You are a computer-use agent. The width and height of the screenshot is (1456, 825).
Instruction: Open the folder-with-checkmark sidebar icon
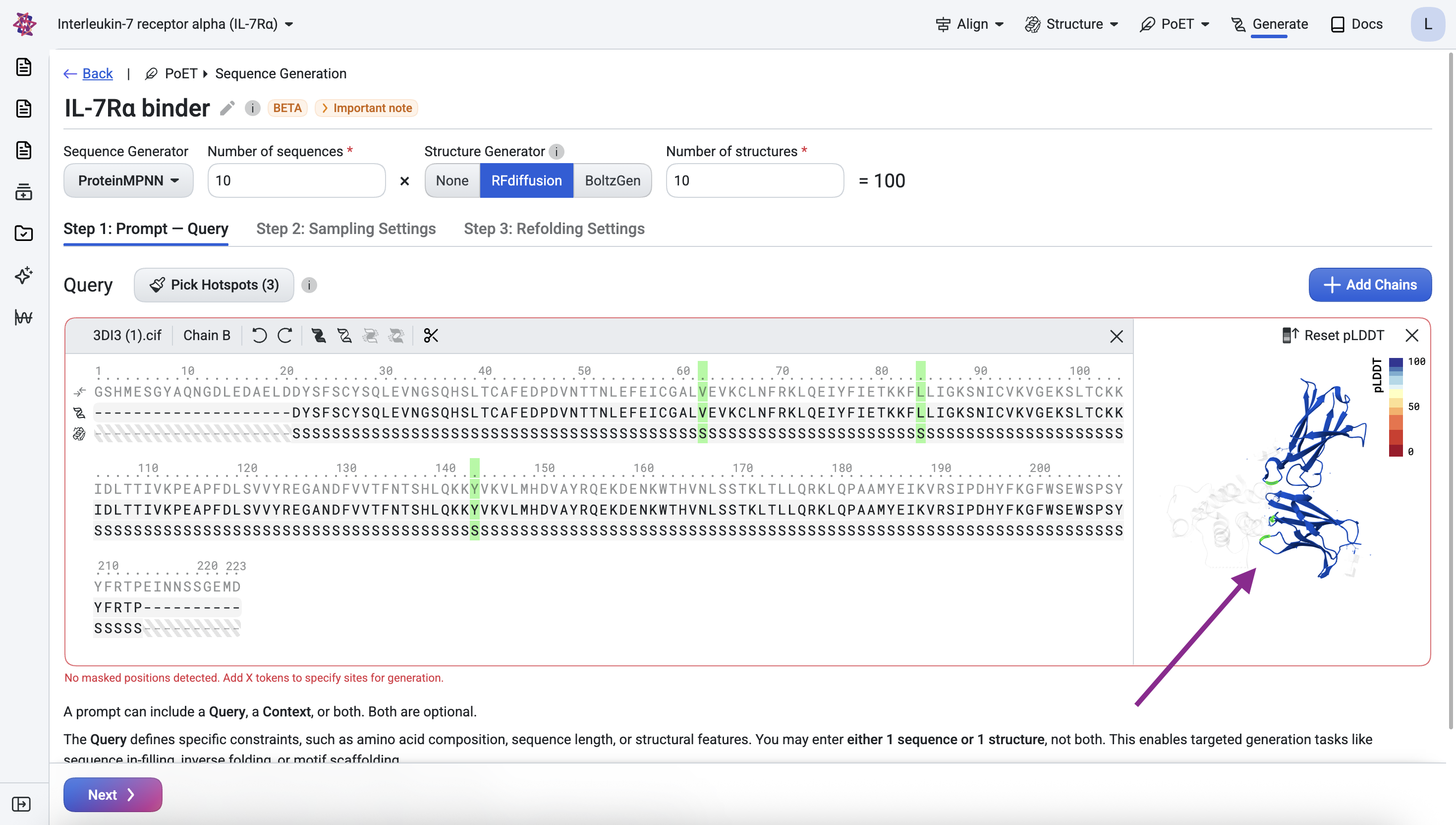[24, 234]
